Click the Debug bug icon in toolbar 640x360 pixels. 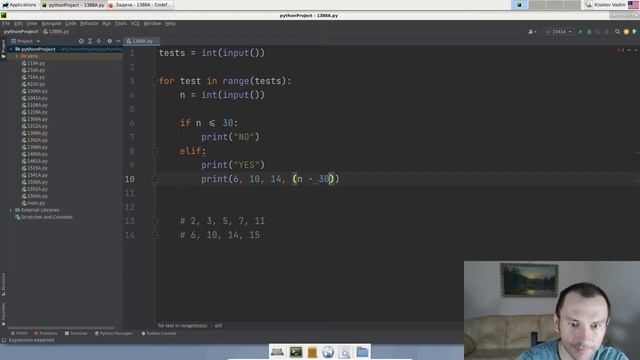(x=589, y=32)
